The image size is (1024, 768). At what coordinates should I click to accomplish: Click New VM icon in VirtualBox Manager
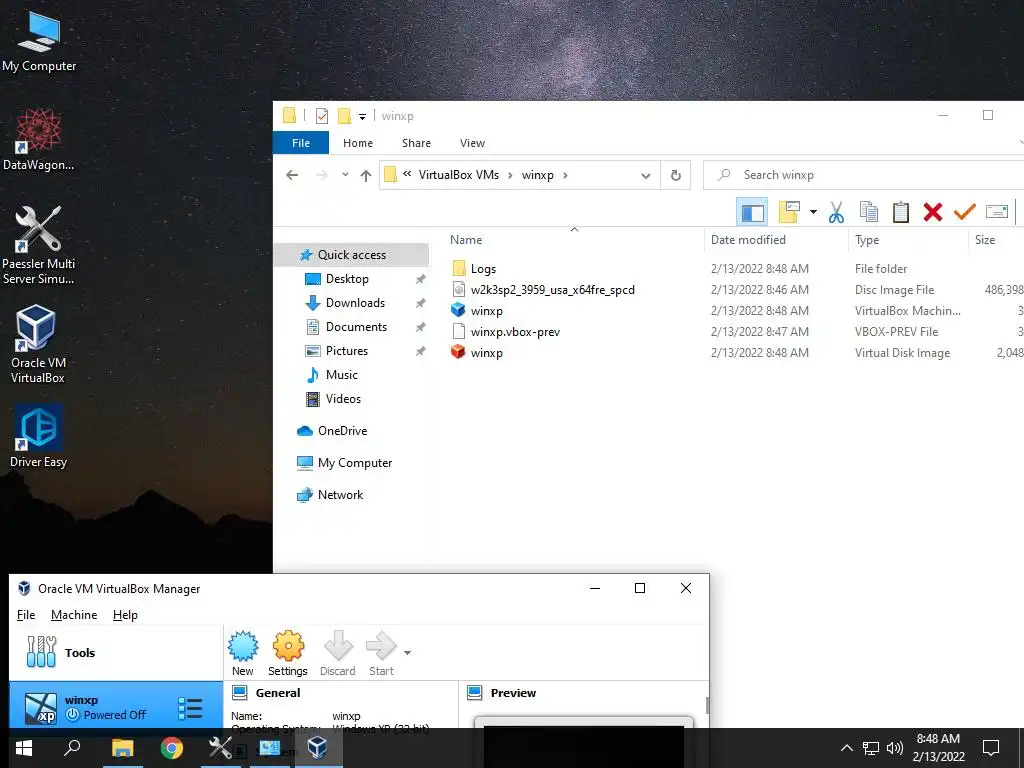(242, 653)
